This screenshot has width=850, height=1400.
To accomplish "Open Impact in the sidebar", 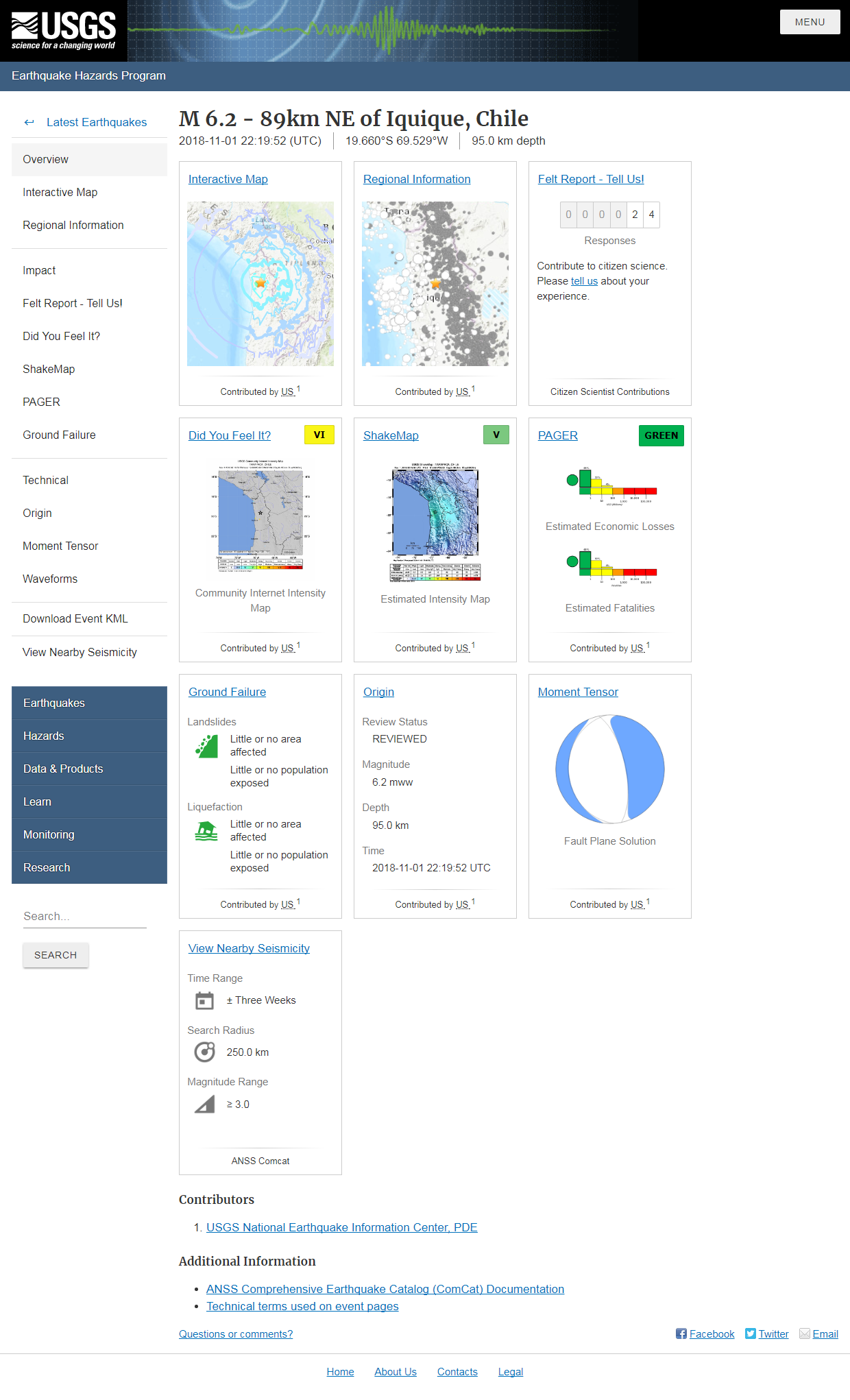I will [89, 270].
